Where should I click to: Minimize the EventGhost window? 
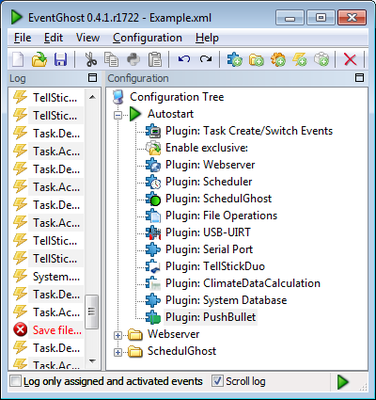[x=290, y=18]
